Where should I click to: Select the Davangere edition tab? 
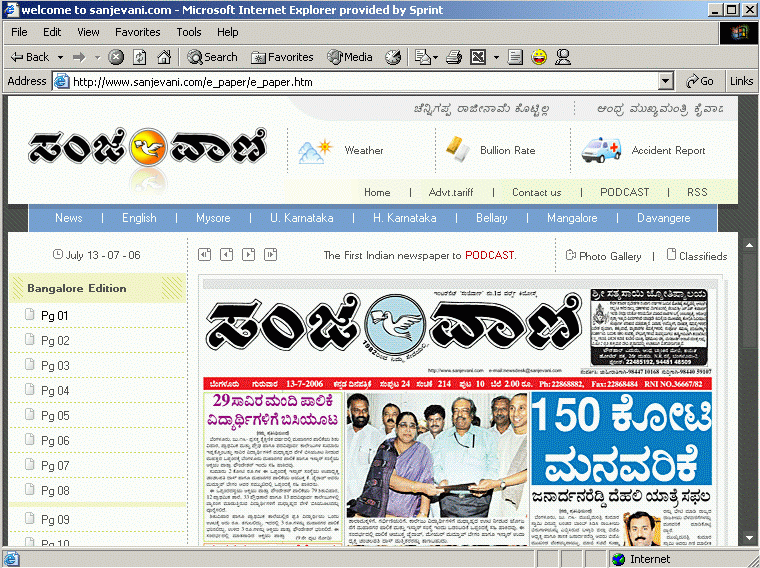664,218
